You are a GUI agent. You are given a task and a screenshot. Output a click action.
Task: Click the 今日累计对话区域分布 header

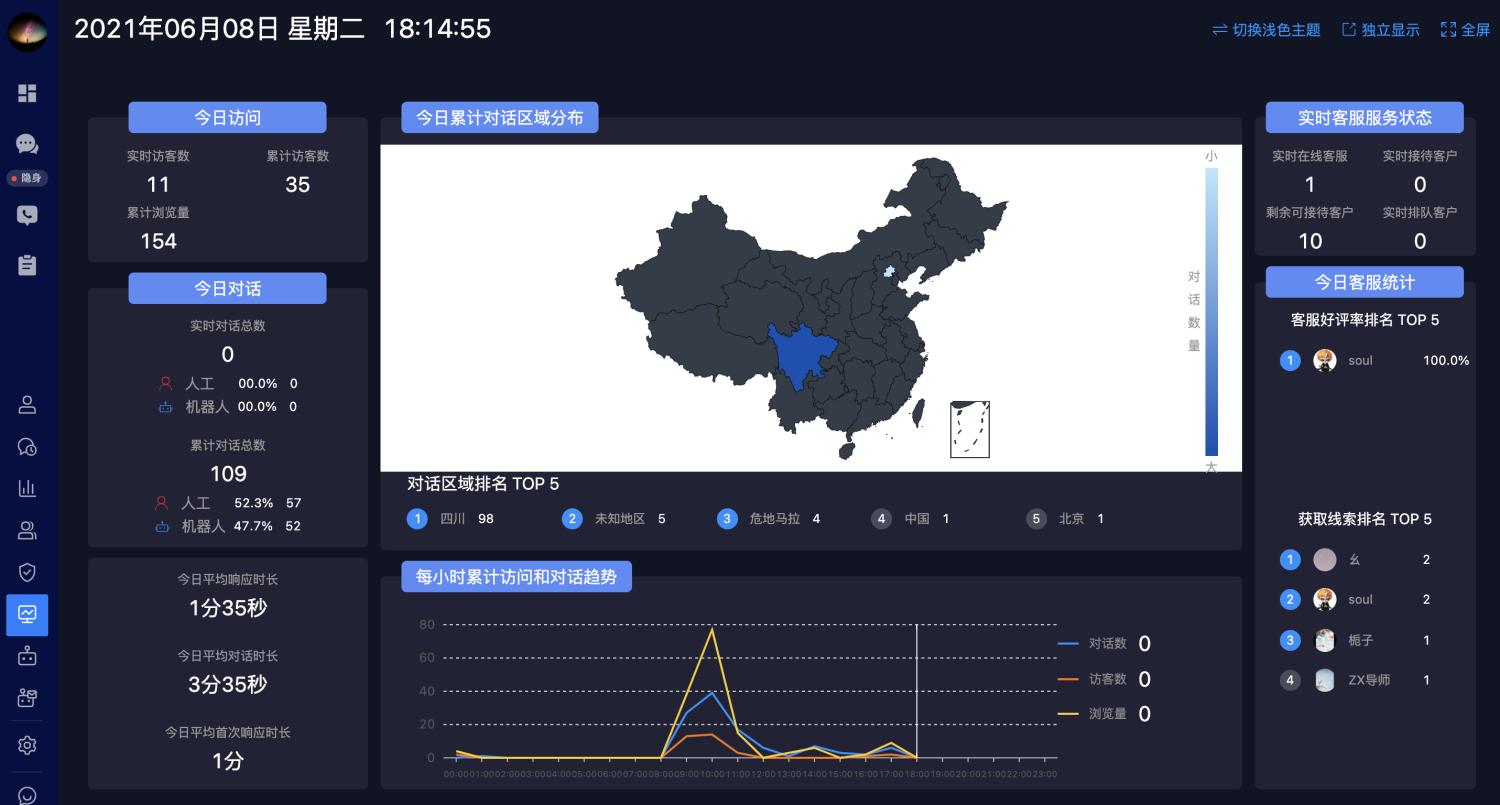point(500,117)
